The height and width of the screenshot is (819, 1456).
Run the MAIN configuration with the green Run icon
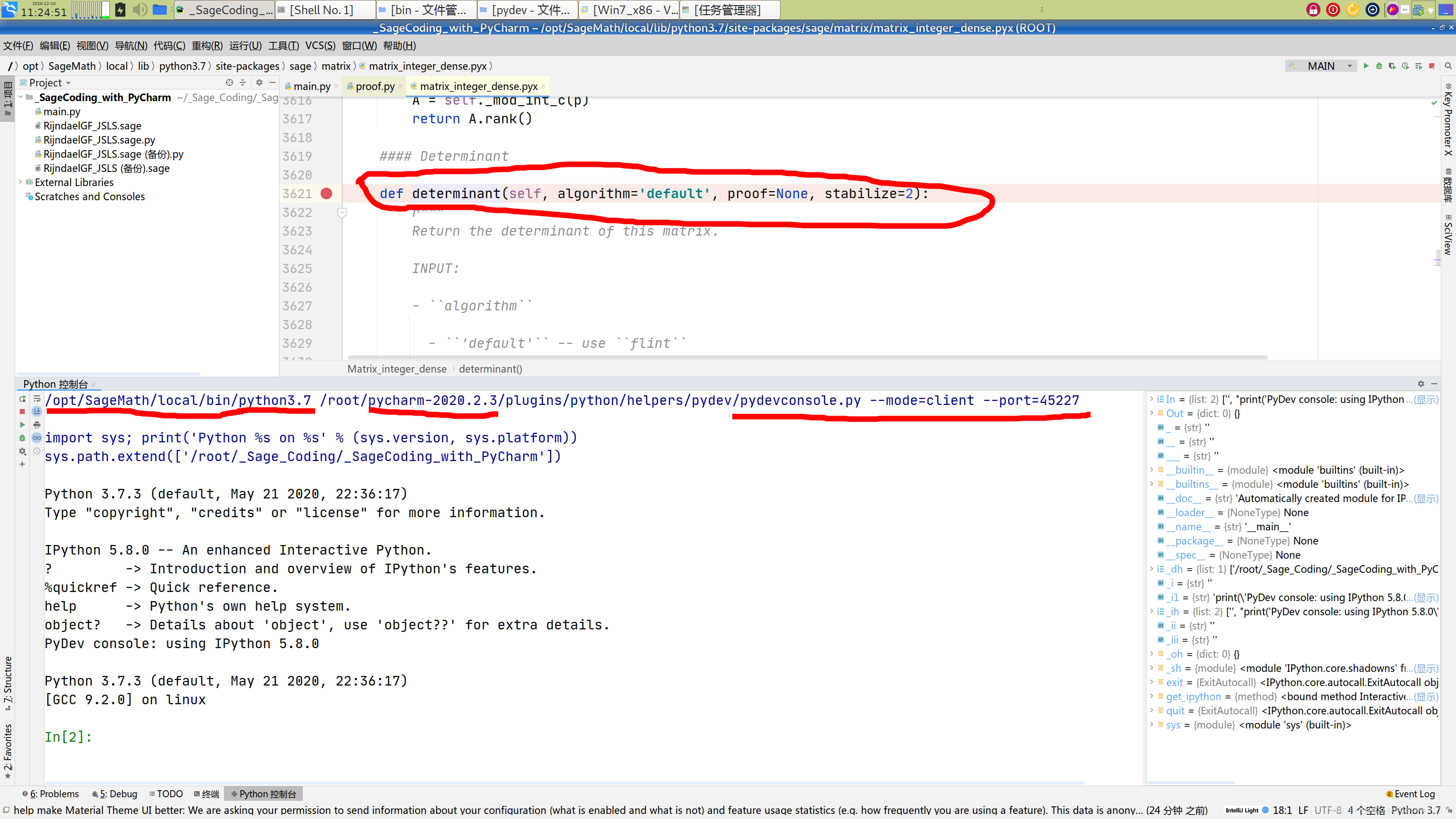1367,66
